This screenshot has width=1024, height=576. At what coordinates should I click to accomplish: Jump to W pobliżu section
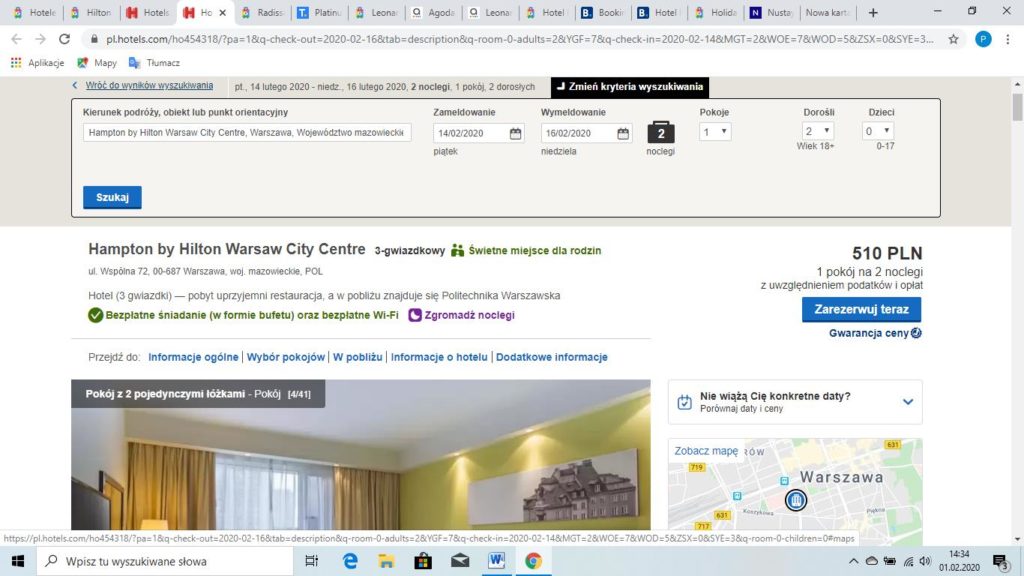(x=357, y=357)
